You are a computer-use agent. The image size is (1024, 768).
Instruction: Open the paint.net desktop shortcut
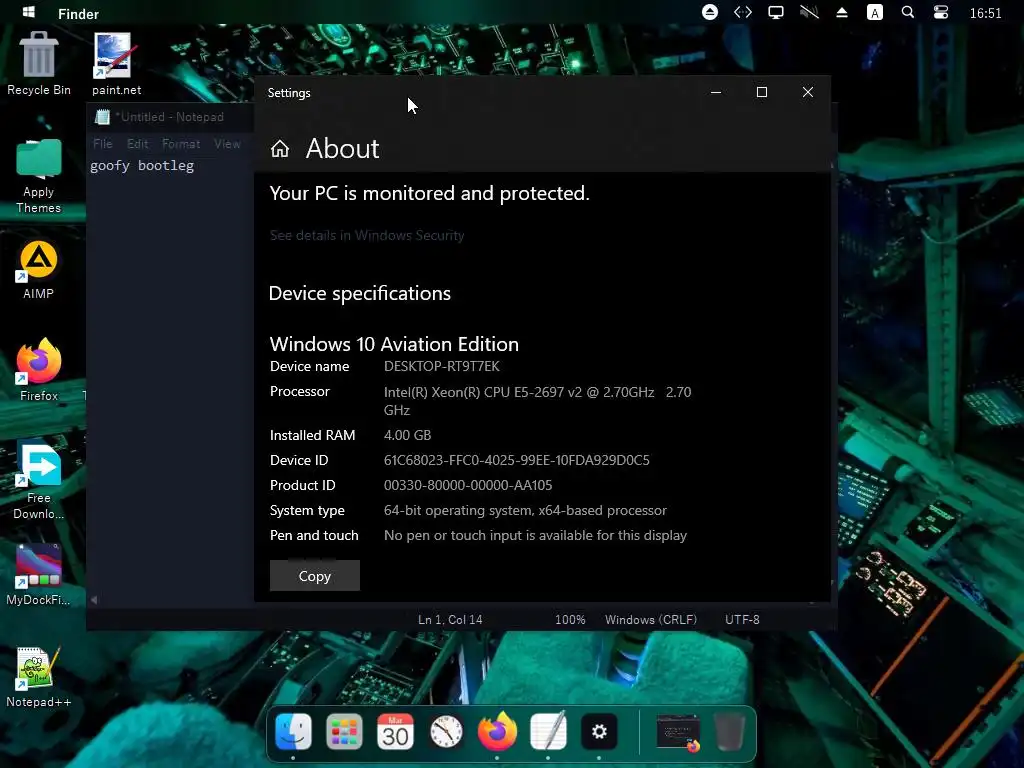click(116, 64)
